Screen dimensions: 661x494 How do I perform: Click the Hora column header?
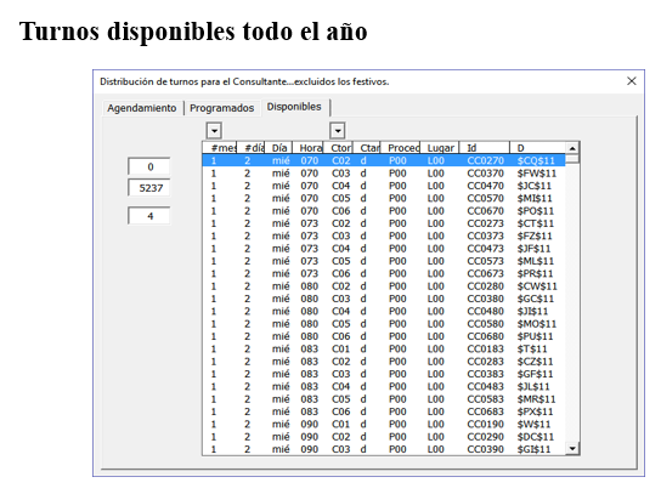click(x=308, y=148)
